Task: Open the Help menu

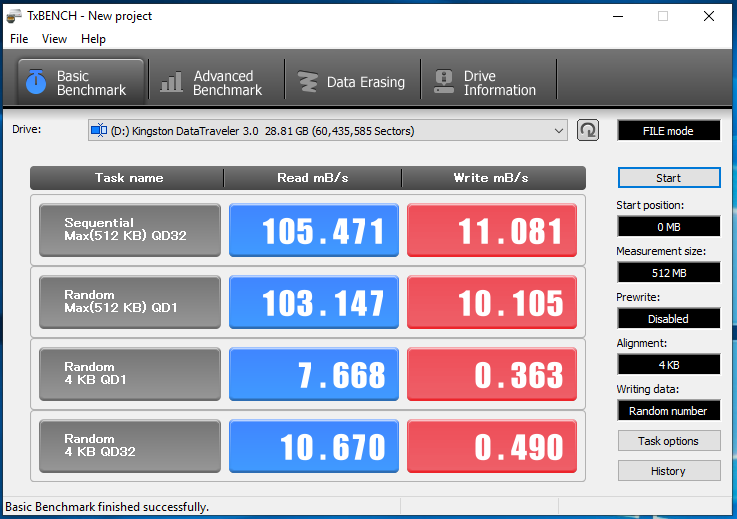Action: (93, 39)
